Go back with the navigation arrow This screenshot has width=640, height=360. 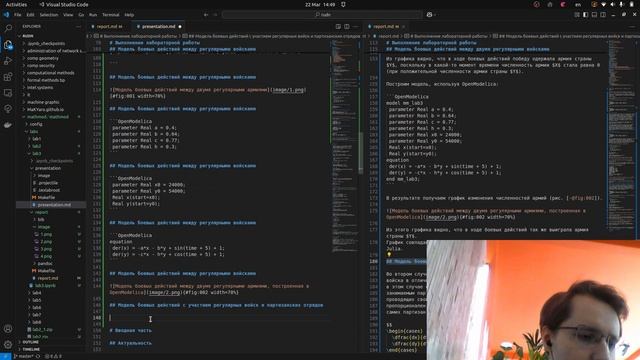[206, 15]
